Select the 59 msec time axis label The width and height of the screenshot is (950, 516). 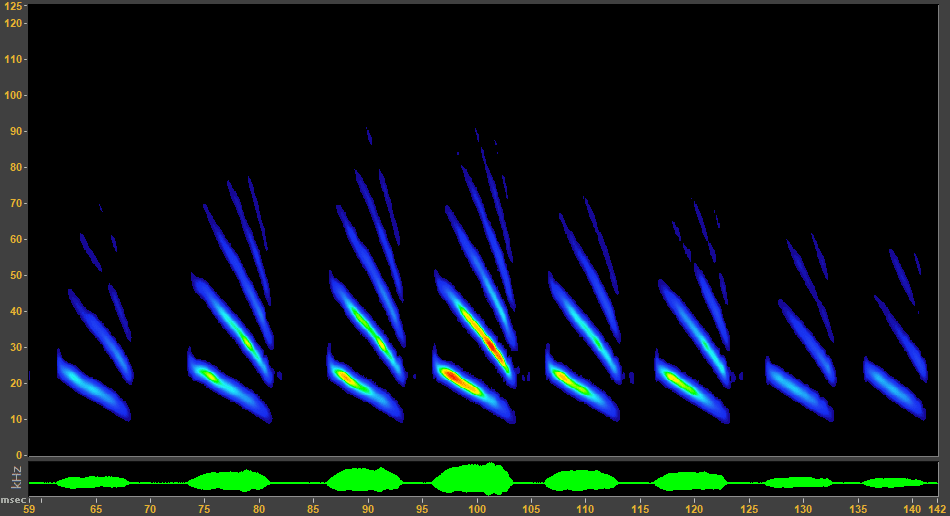tap(29, 509)
